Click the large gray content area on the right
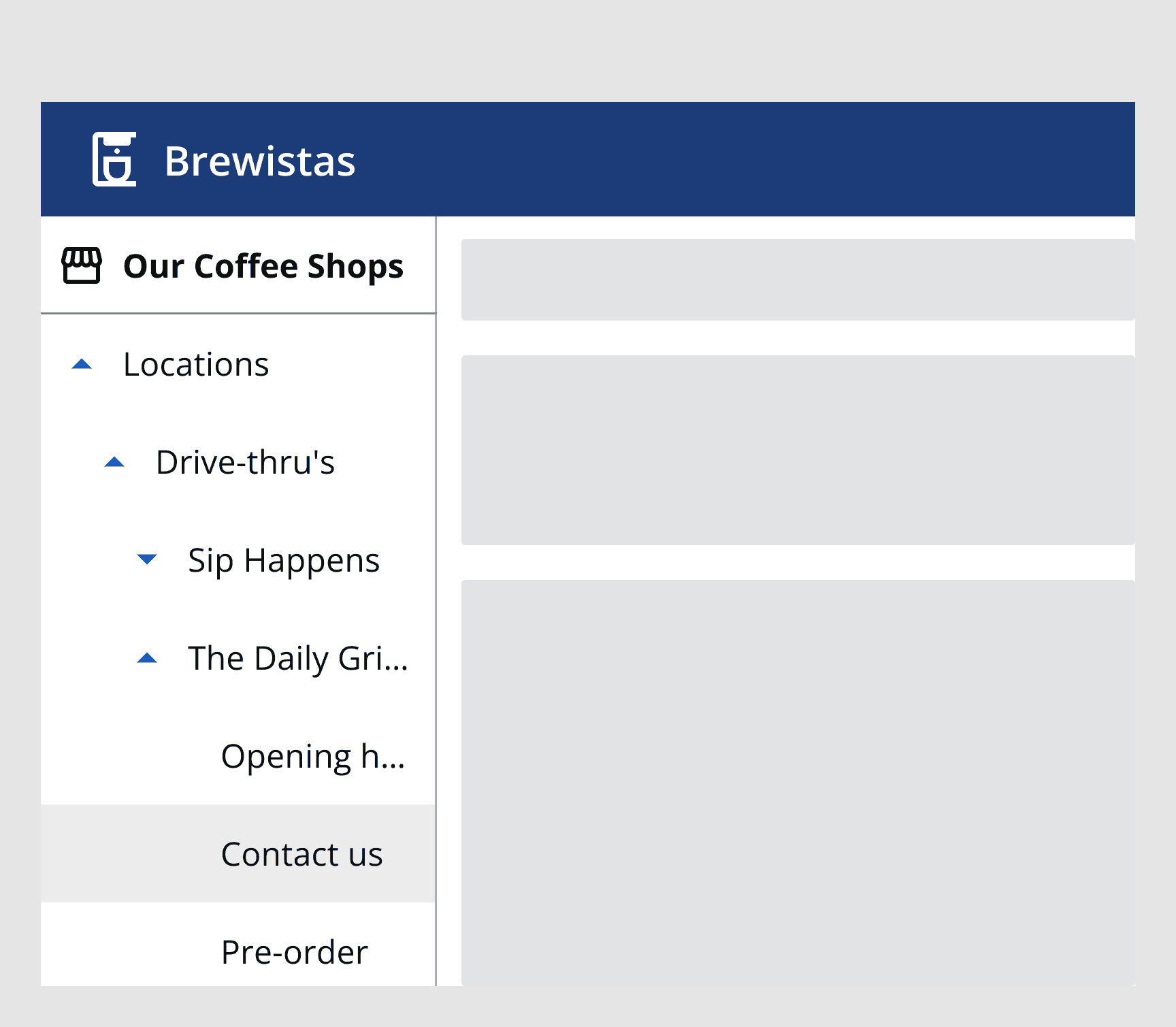 click(x=796, y=783)
